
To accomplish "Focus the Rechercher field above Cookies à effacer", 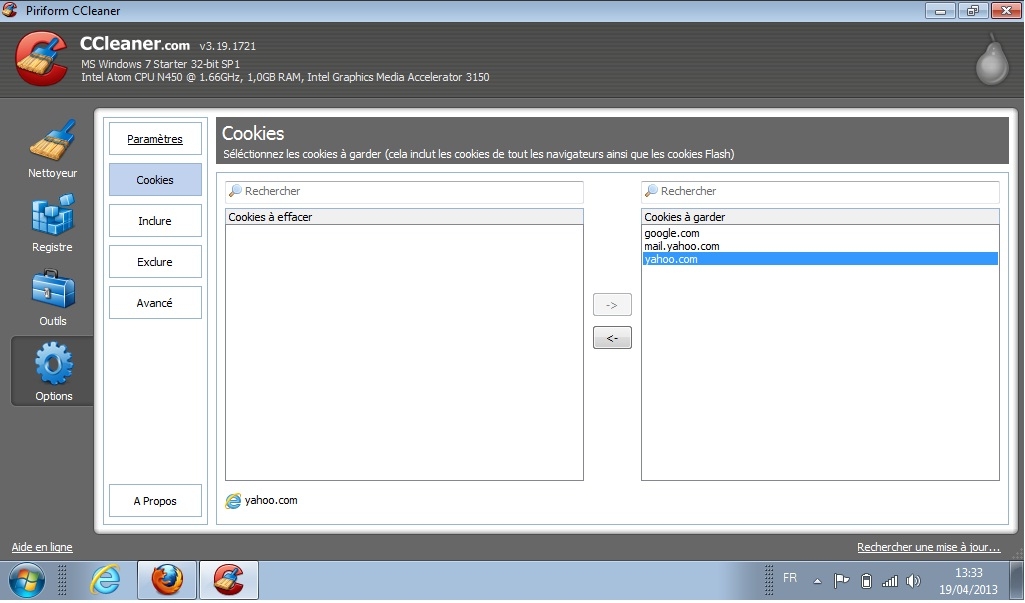I will 404,192.
